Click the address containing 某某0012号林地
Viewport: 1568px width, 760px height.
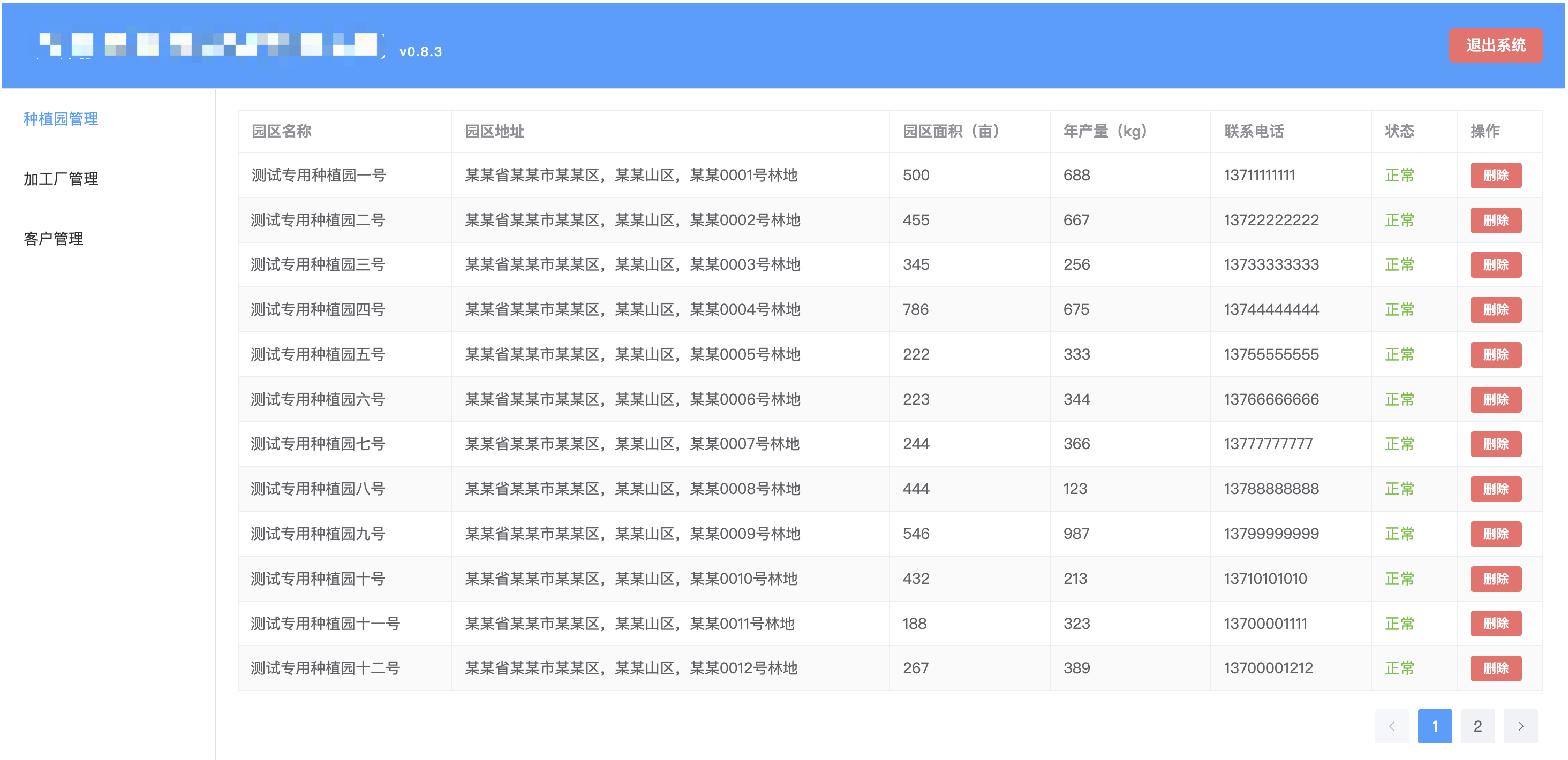coord(631,668)
